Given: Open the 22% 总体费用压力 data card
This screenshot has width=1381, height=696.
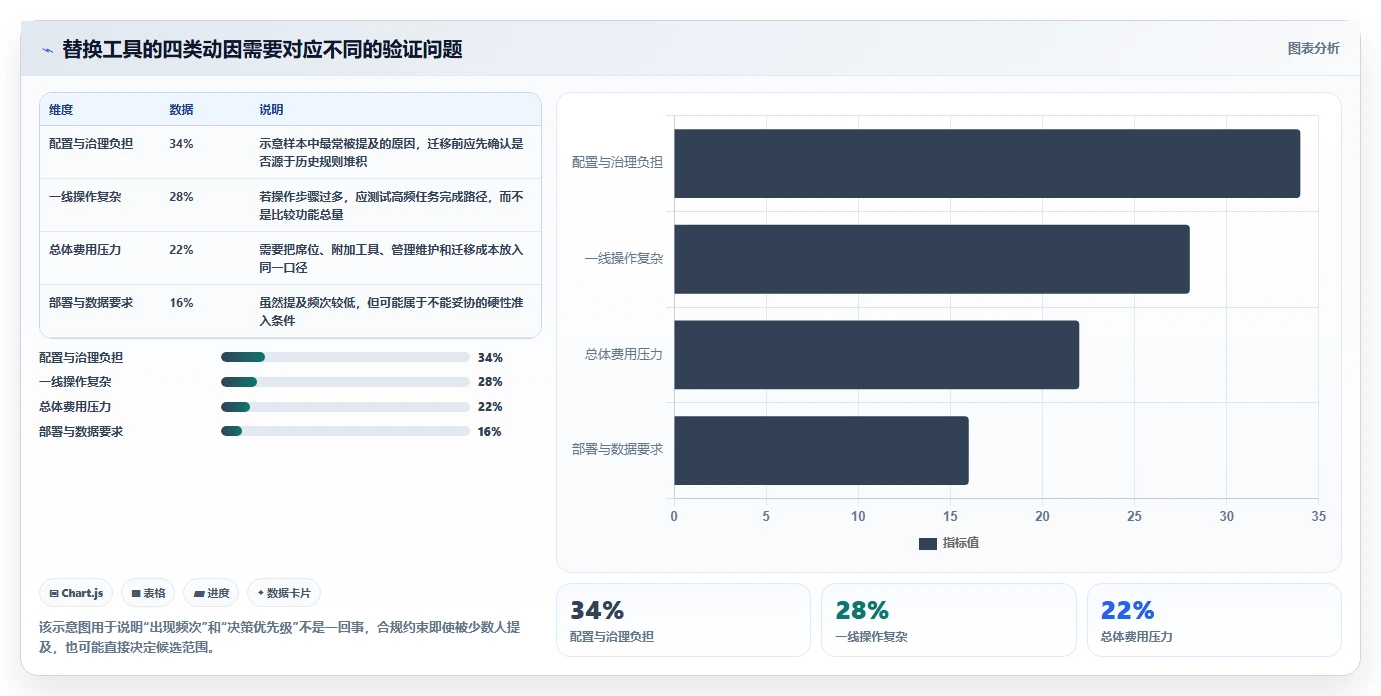Looking at the screenshot, I should click(1214, 620).
